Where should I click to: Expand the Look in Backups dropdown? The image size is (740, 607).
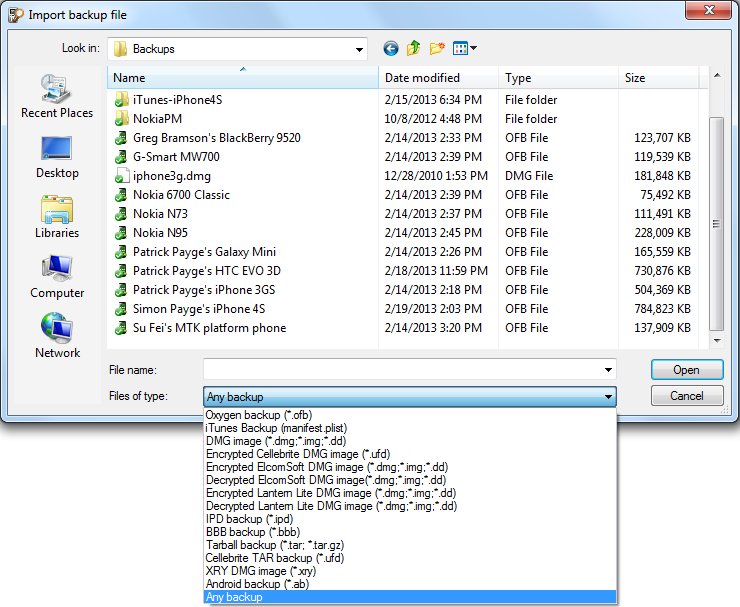pos(360,49)
